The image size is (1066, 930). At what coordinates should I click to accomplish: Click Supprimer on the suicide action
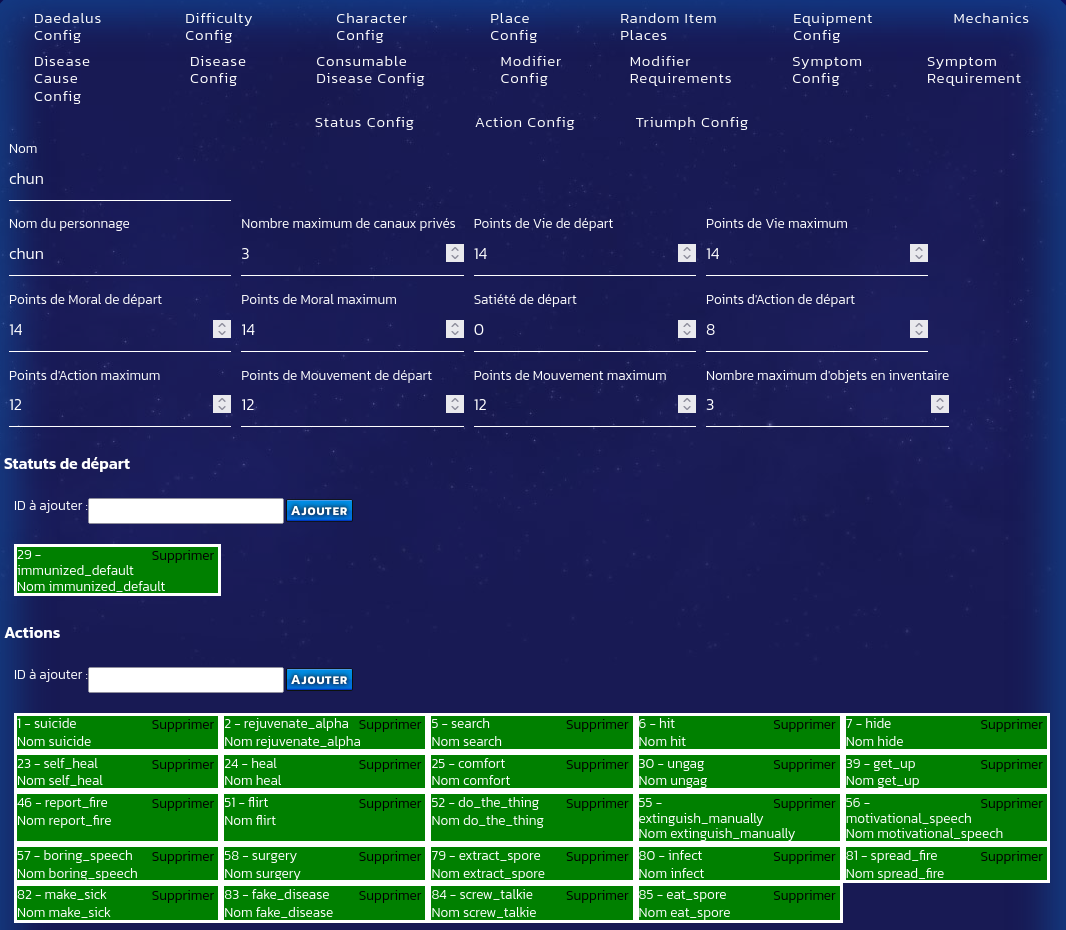click(183, 725)
